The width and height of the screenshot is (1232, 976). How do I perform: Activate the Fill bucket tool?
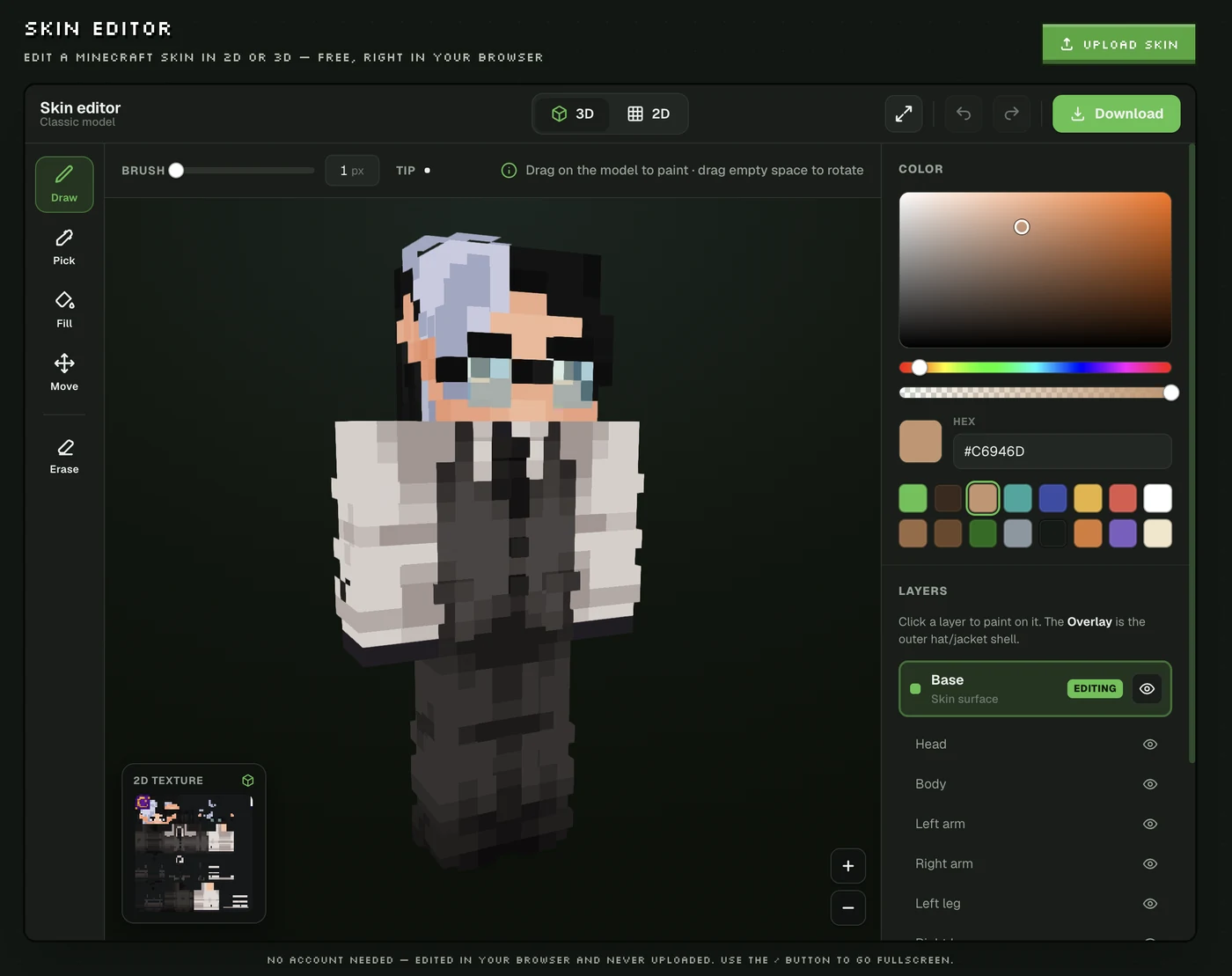point(64,310)
